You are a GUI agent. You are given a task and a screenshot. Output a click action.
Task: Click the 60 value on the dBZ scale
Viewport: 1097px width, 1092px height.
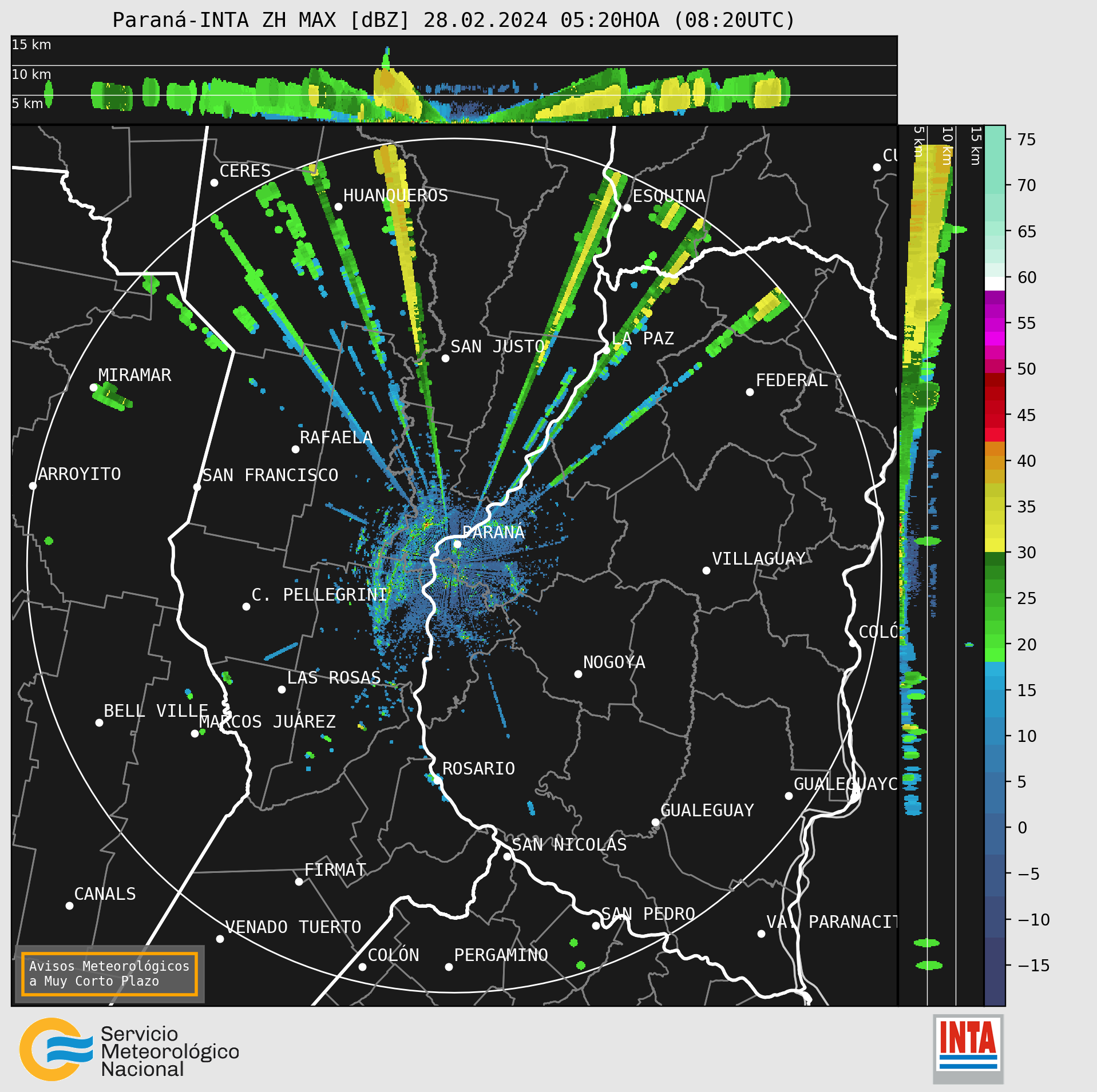coord(1027,277)
